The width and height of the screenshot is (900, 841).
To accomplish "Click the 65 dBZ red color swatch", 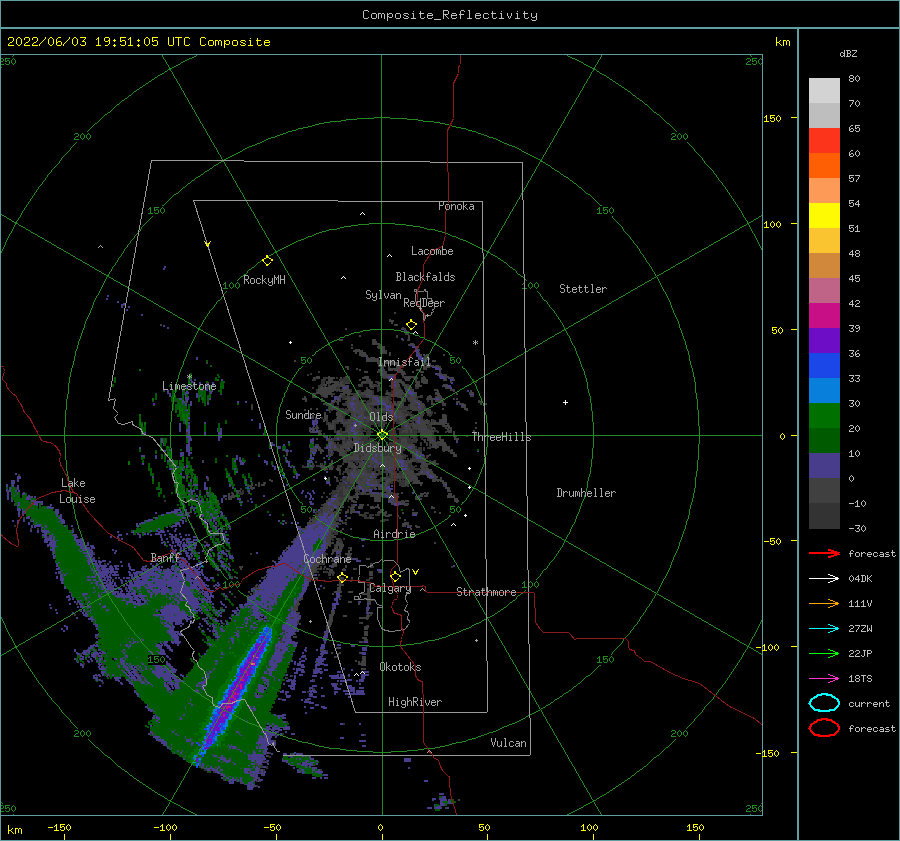I will click(824, 140).
